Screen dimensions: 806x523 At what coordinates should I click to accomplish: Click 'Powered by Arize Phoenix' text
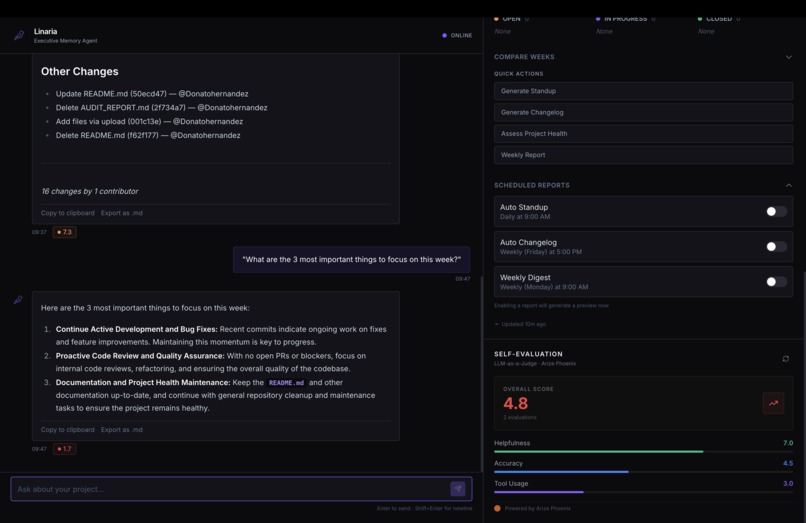(x=538, y=509)
